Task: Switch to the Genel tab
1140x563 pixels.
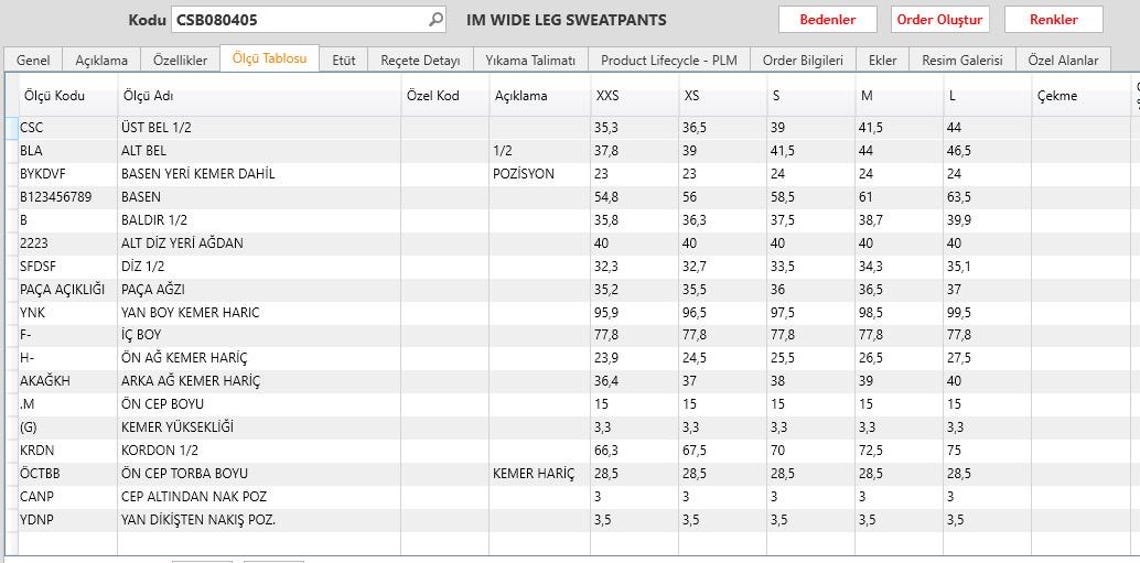Action: click(x=33, y=60)
